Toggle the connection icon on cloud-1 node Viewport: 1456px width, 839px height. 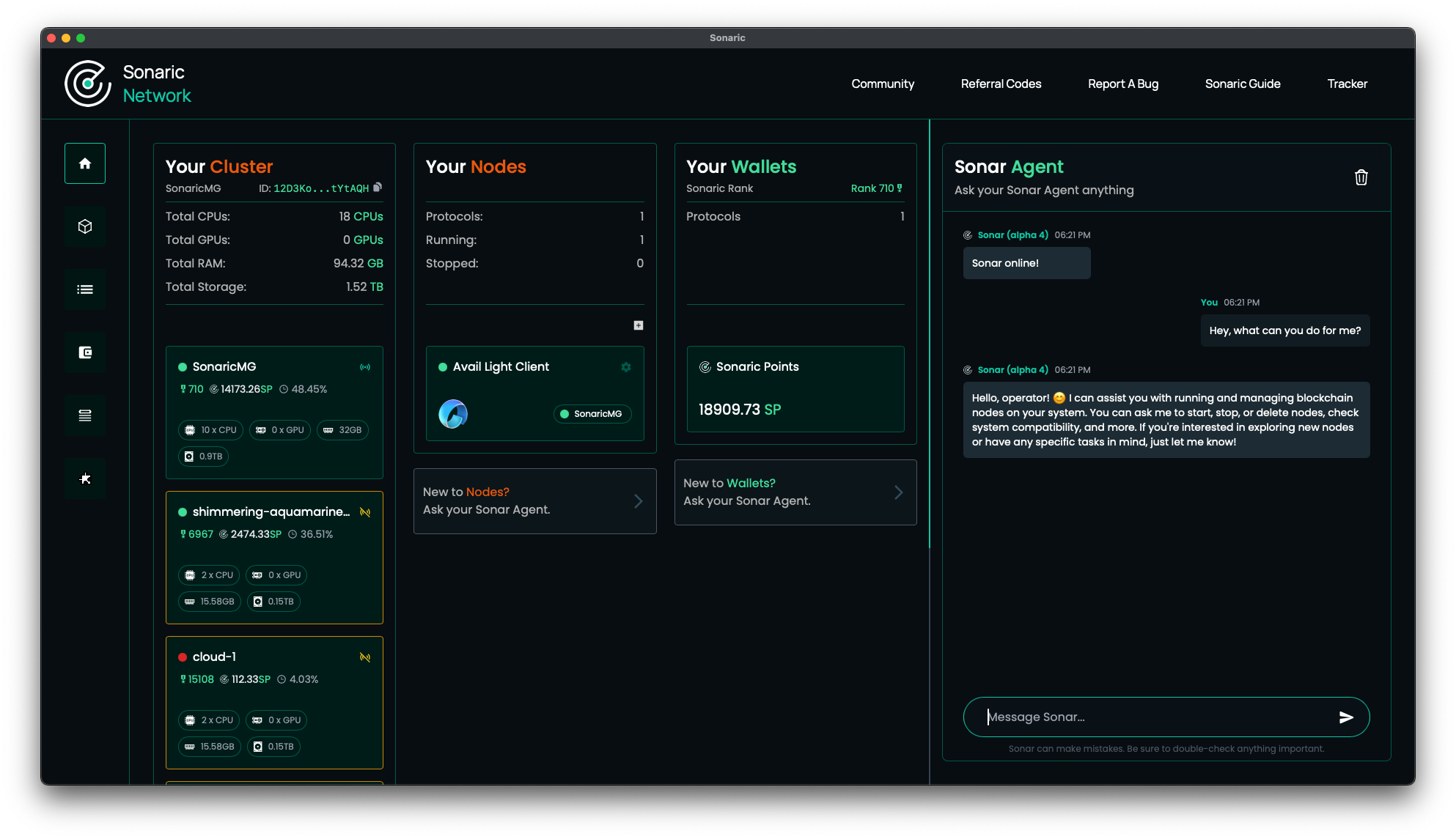point(365,657)
